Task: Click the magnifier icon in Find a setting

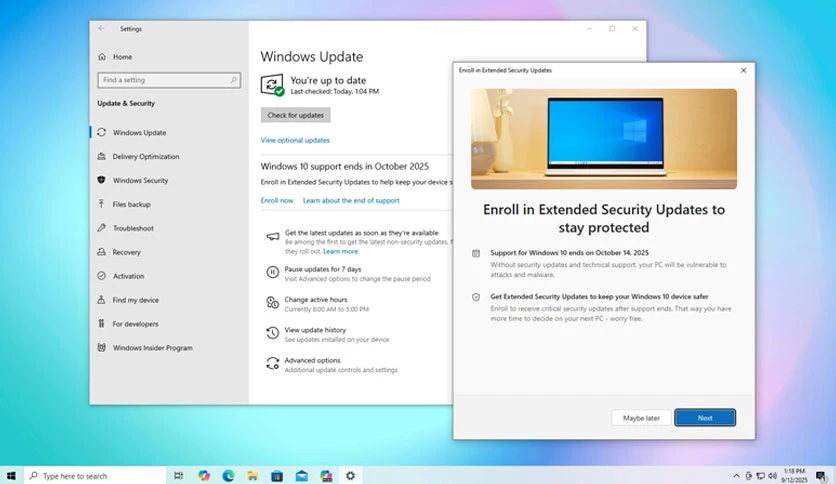Action: tap(234, 80)
